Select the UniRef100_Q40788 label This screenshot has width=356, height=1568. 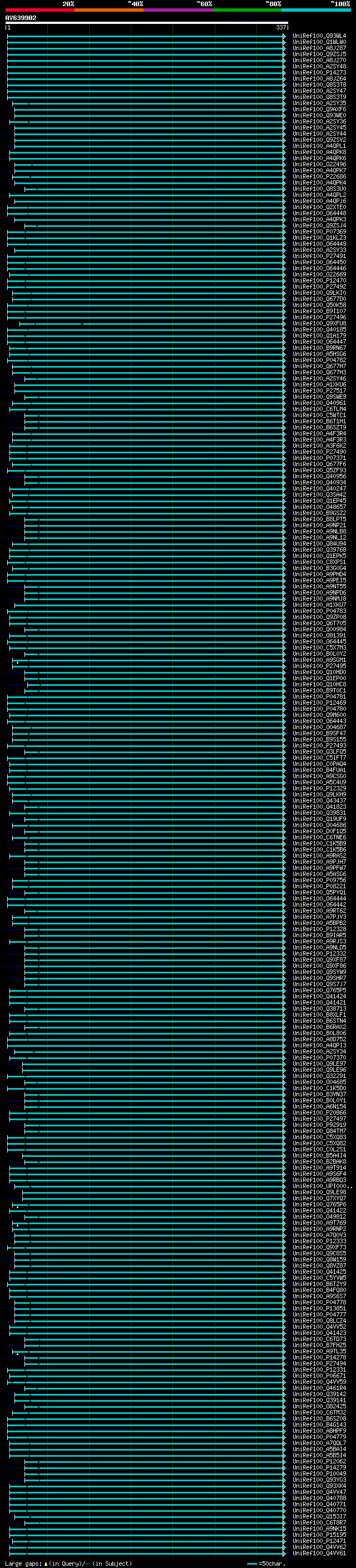(319, 1498)
